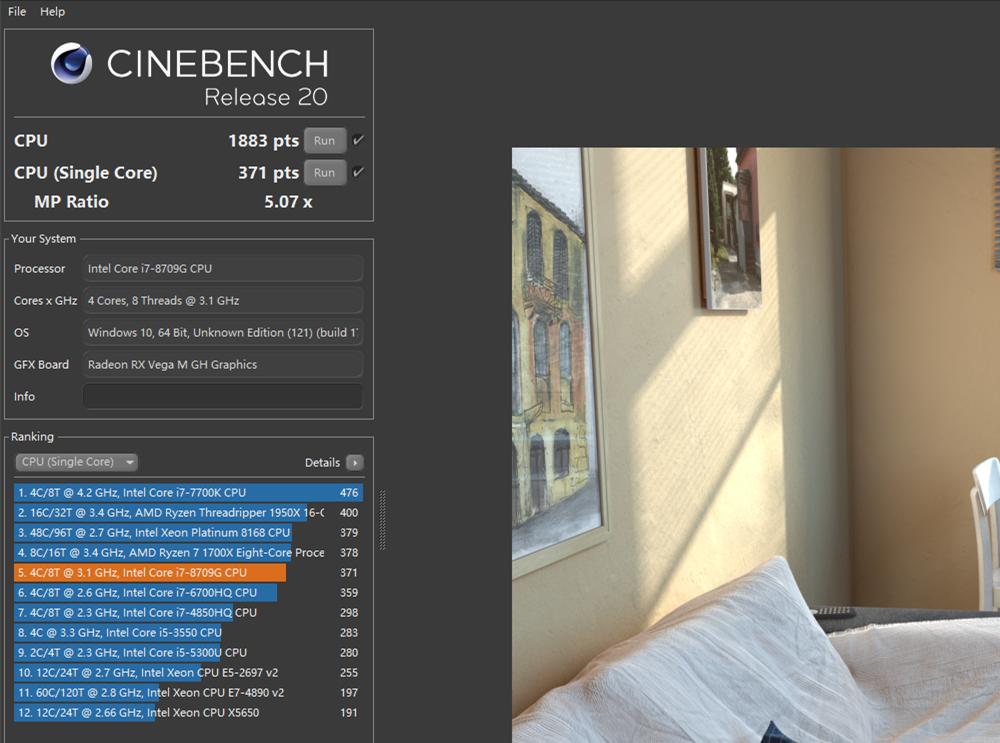
Task: Toggle the CPU (Single Core) test checkmark
Action: tap(358, 172)
